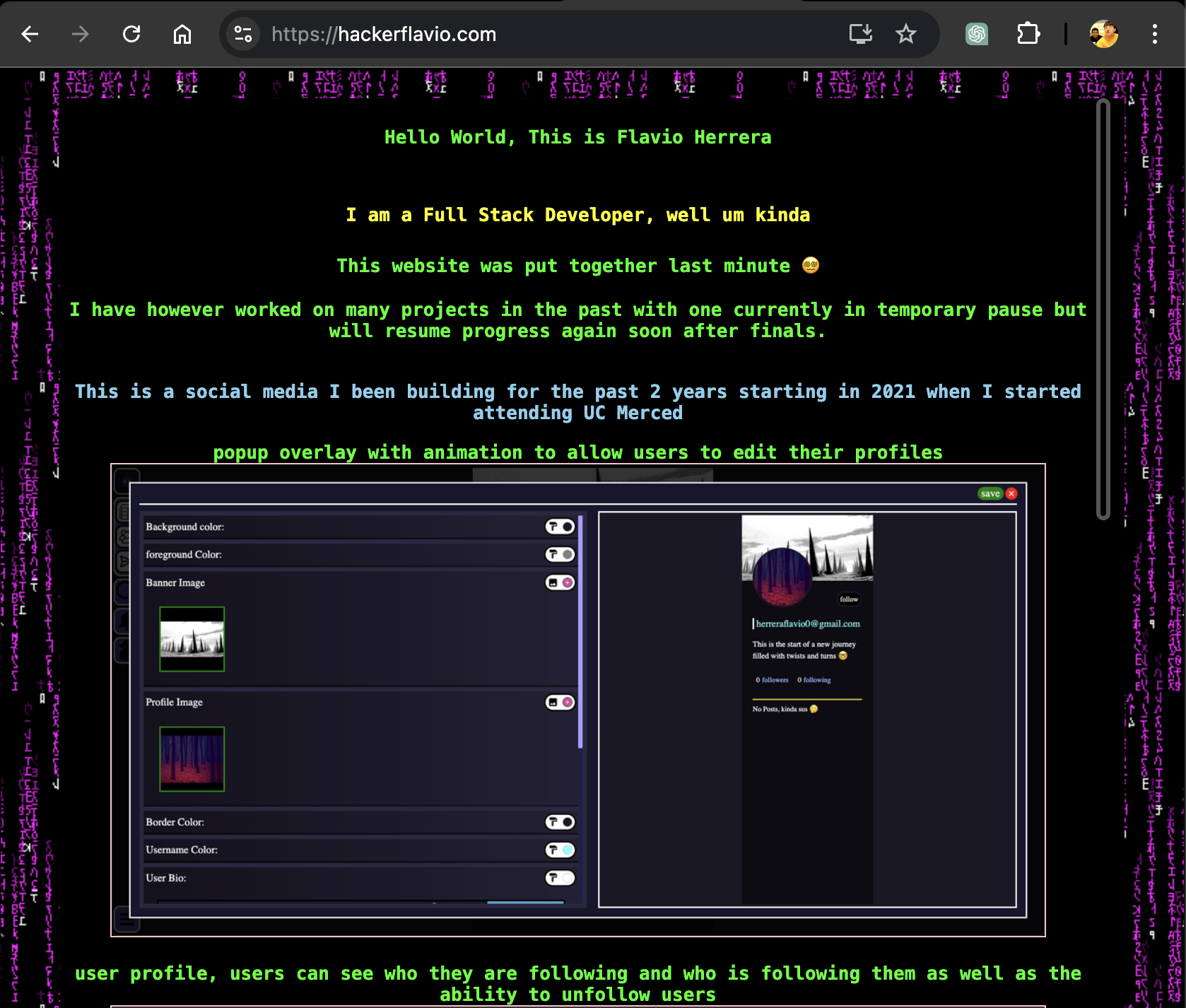The image size is (1186, 1008).
Task: Go back to the previous page
Action: [x=30, y=34]
